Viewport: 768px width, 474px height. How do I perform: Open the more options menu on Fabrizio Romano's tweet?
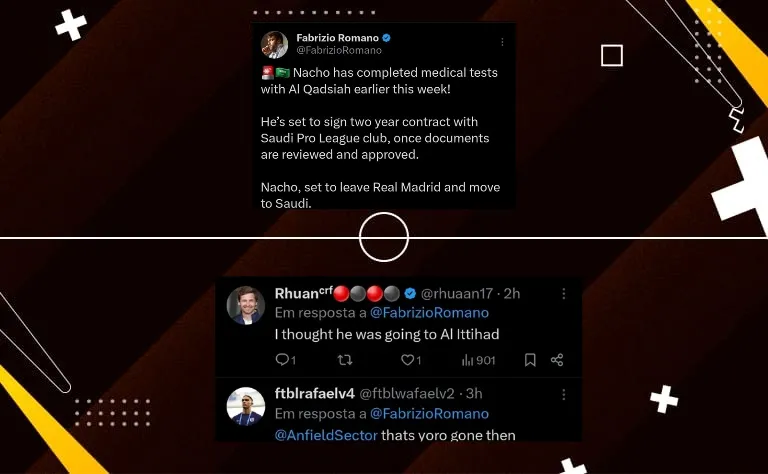(x=502, y=42)
